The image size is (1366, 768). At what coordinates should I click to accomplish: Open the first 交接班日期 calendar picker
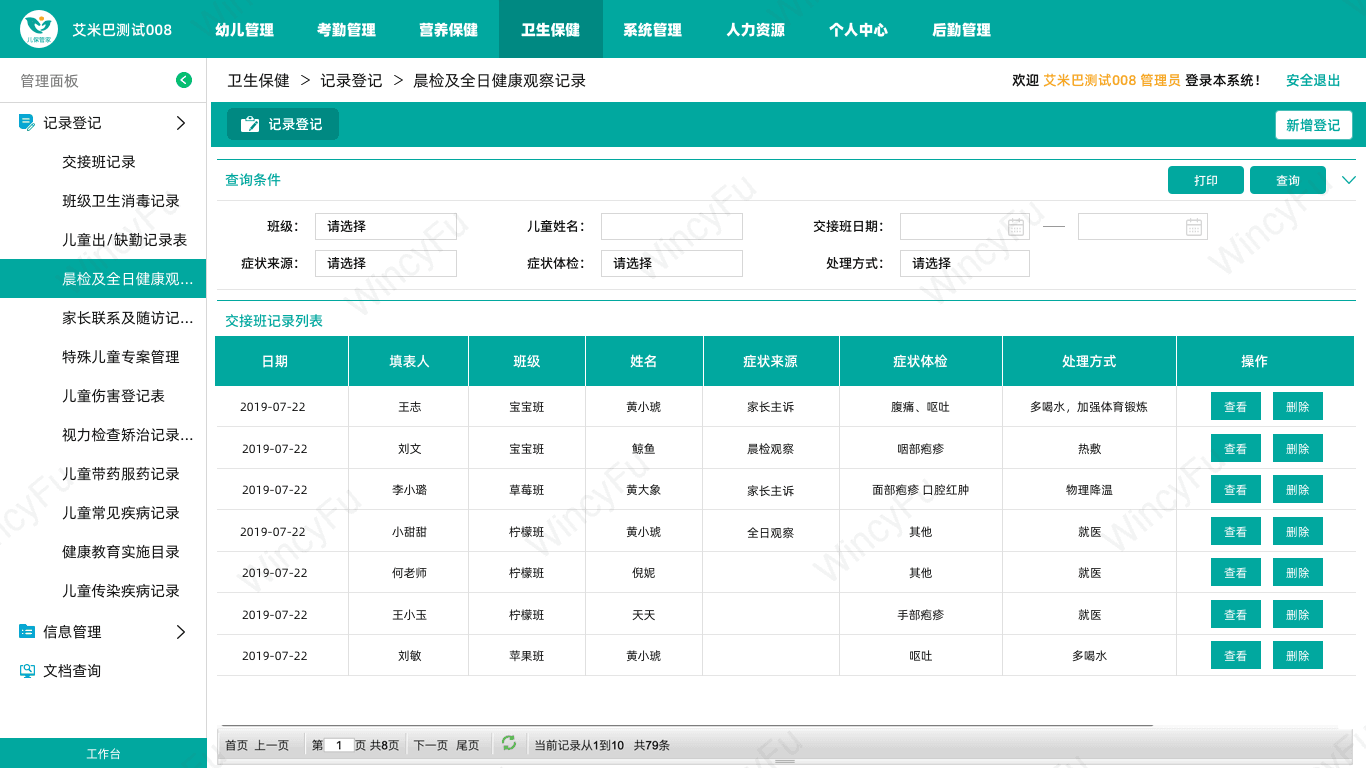(1017, 227)
